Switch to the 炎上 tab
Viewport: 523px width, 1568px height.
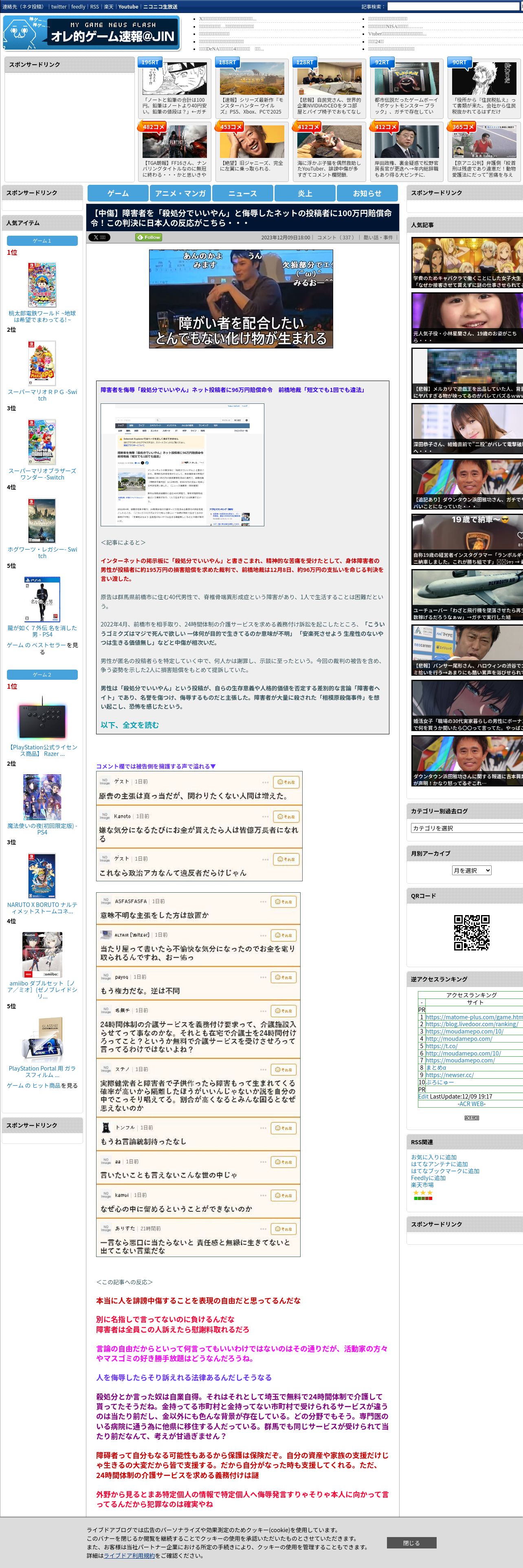tap(305, 194)
